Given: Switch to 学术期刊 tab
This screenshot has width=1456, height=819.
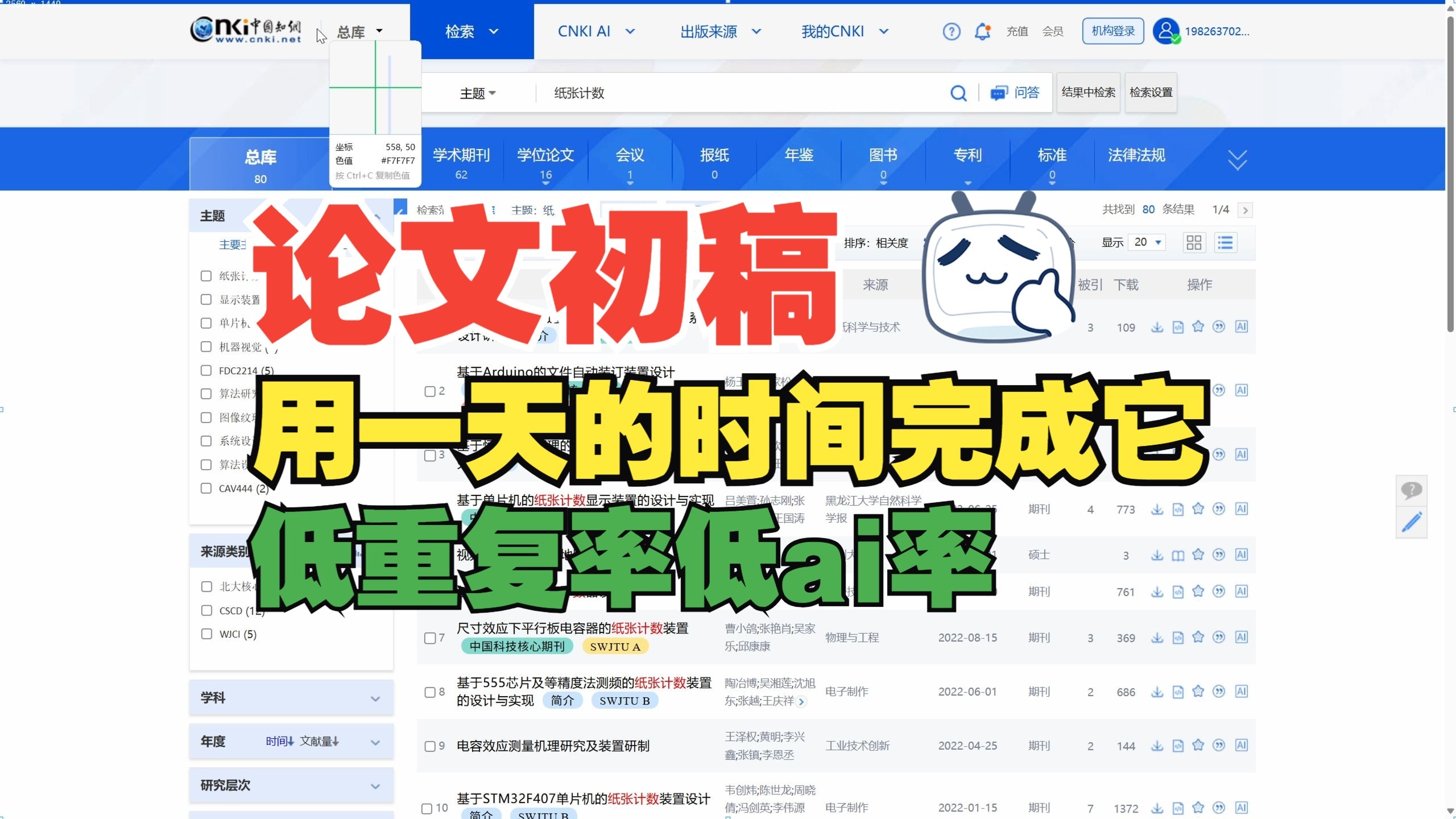Looking at the screenshot, I should coord(461,163).
